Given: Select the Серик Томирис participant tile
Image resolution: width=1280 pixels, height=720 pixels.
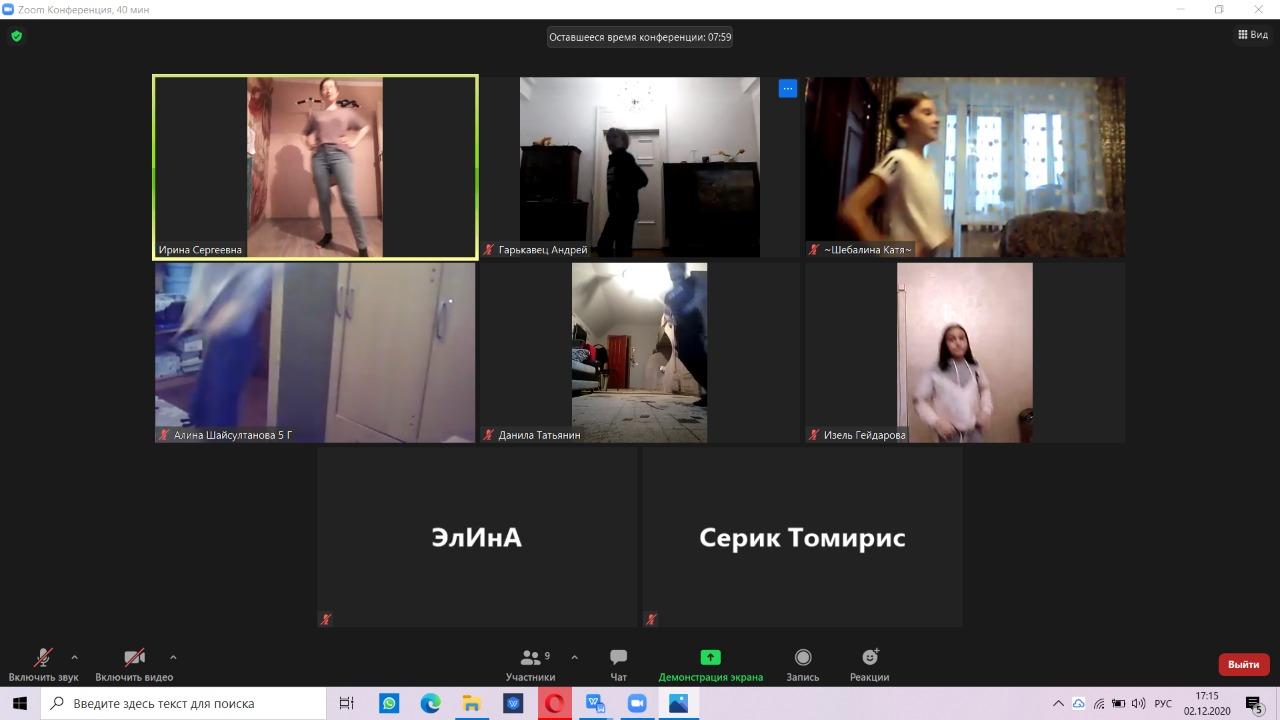Looking at the screenshot, I should [x=802, y=537].
